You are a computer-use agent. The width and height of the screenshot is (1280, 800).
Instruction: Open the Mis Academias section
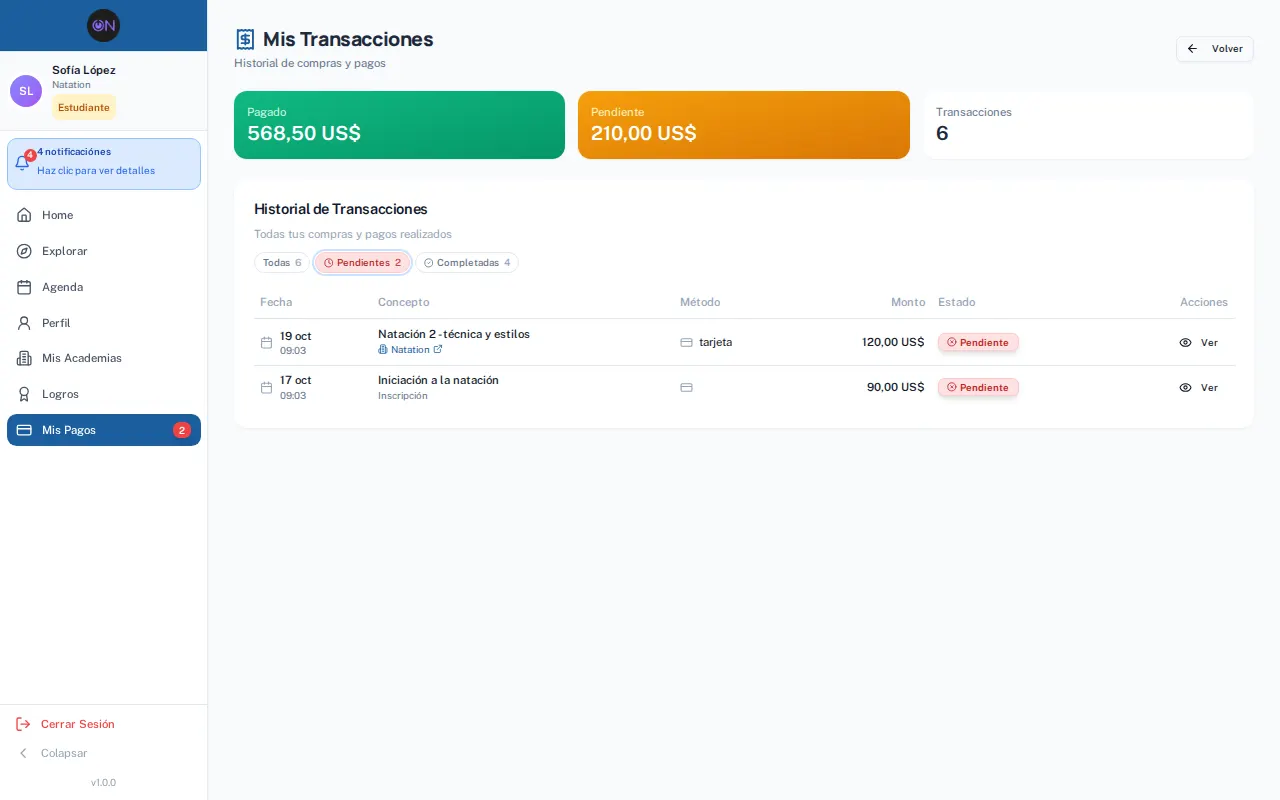(x=104, y=358)
